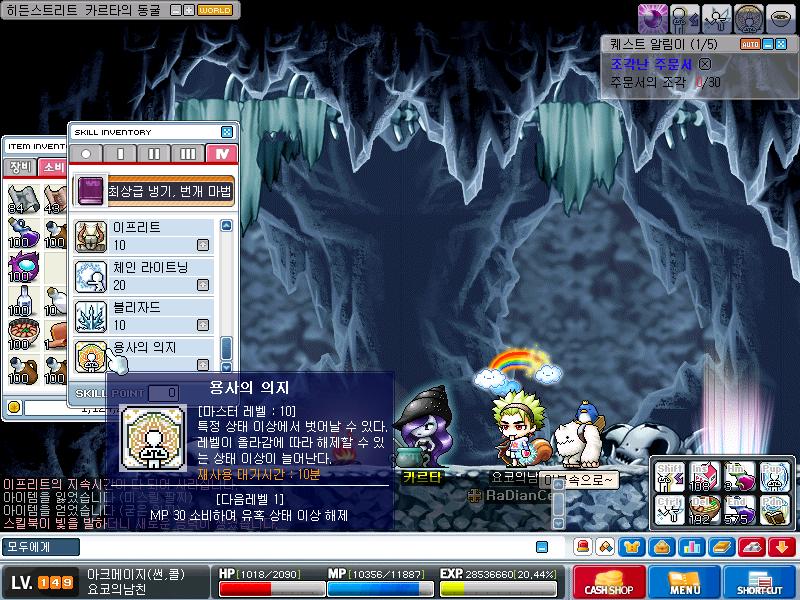This screenshot has height=600, width=800.
Task: Minimize the quest helper panel
Action: [768, 44]
